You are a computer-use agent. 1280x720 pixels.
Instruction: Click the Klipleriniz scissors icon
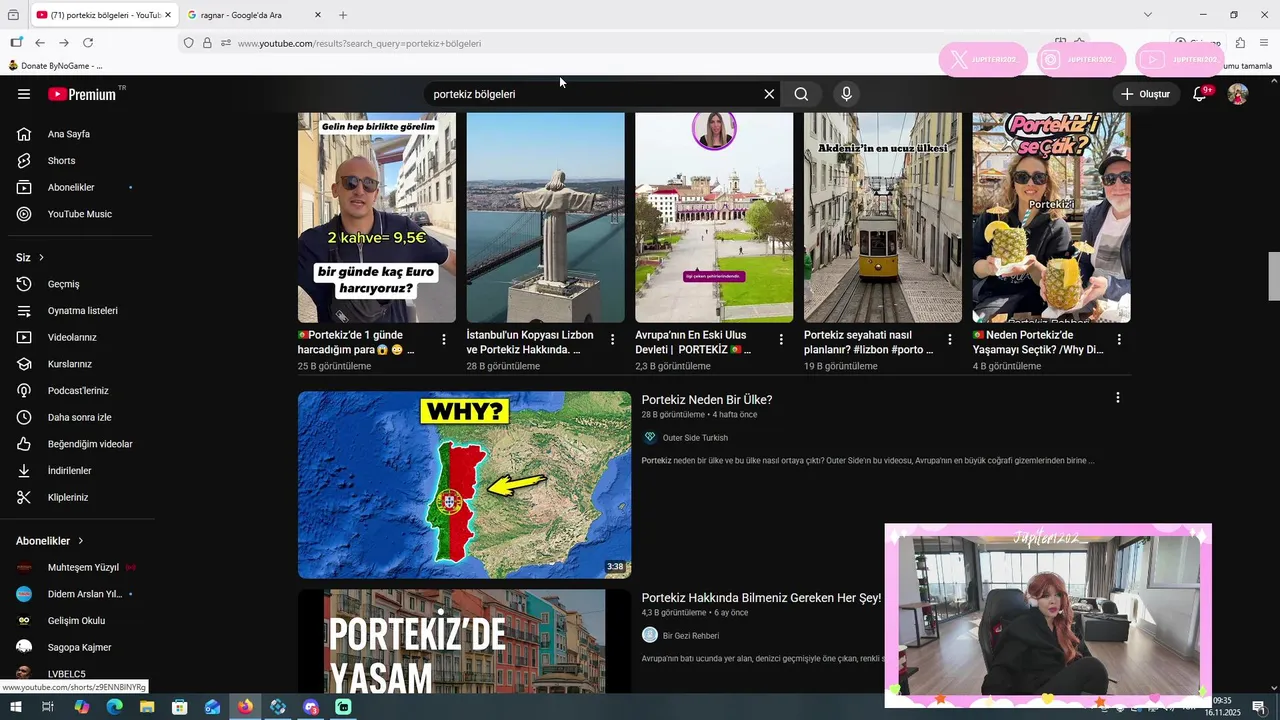point(24,497)
